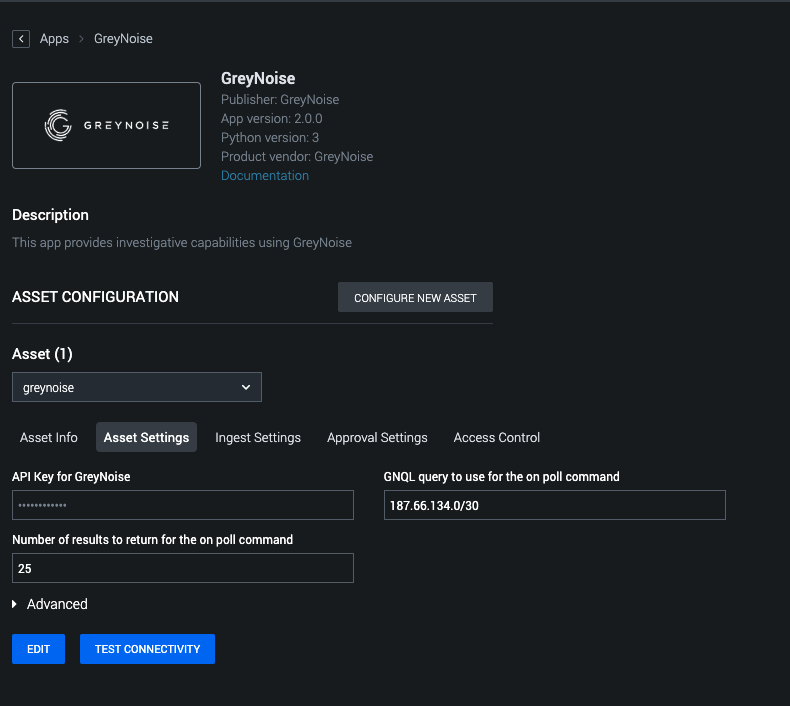Click the Description heading
This screenshot has width=790, height=706.
pos(50,215)
